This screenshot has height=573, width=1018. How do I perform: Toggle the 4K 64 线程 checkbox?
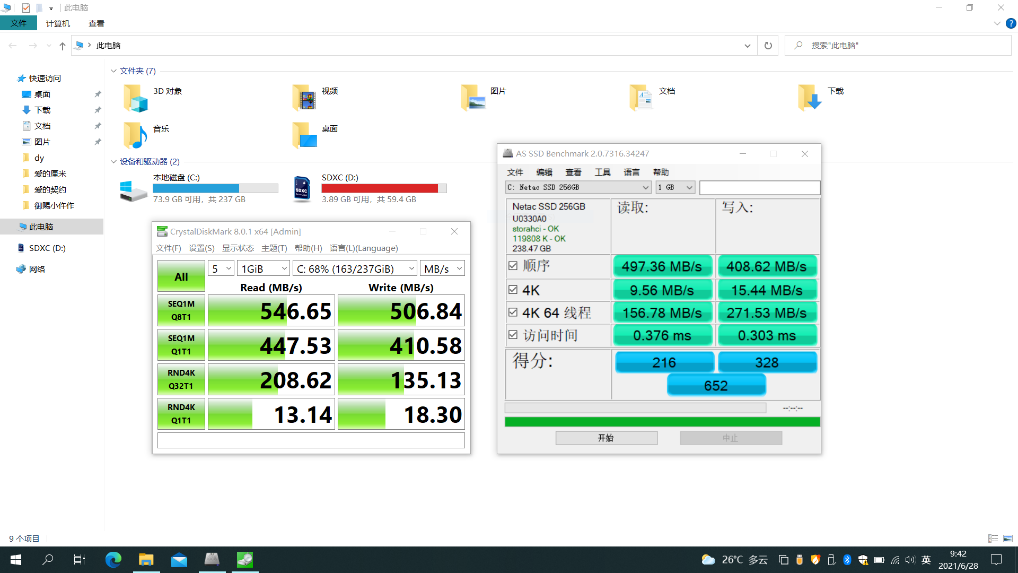point(513,312)
